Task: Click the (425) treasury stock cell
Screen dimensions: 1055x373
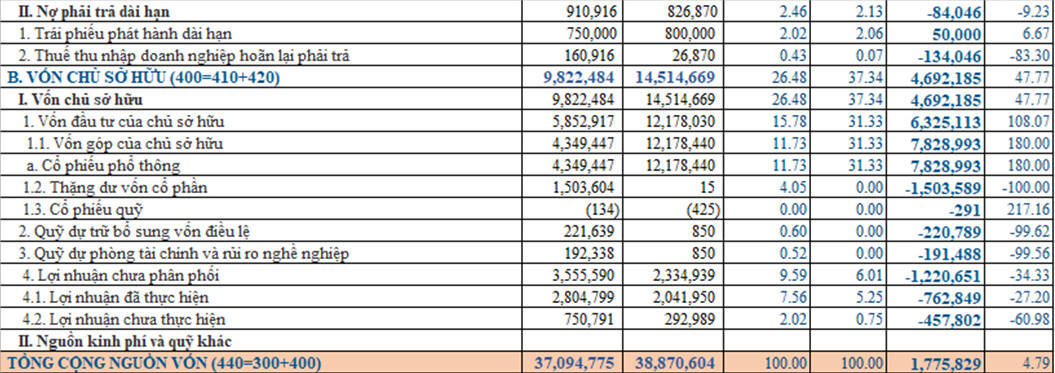Action: pyautogui.click(x=676, y=209)
